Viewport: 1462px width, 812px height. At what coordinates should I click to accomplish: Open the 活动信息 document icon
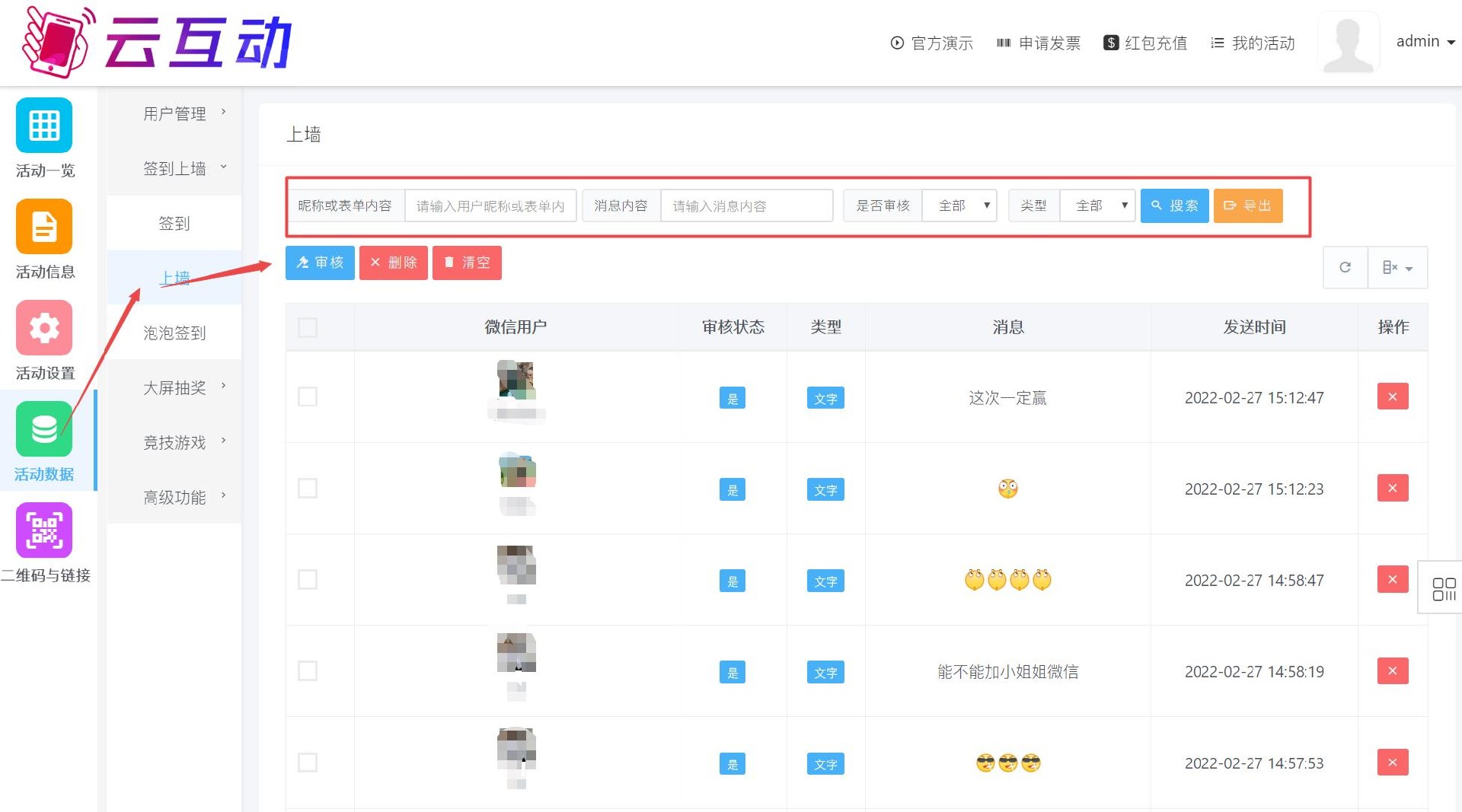tap(44, 227)
